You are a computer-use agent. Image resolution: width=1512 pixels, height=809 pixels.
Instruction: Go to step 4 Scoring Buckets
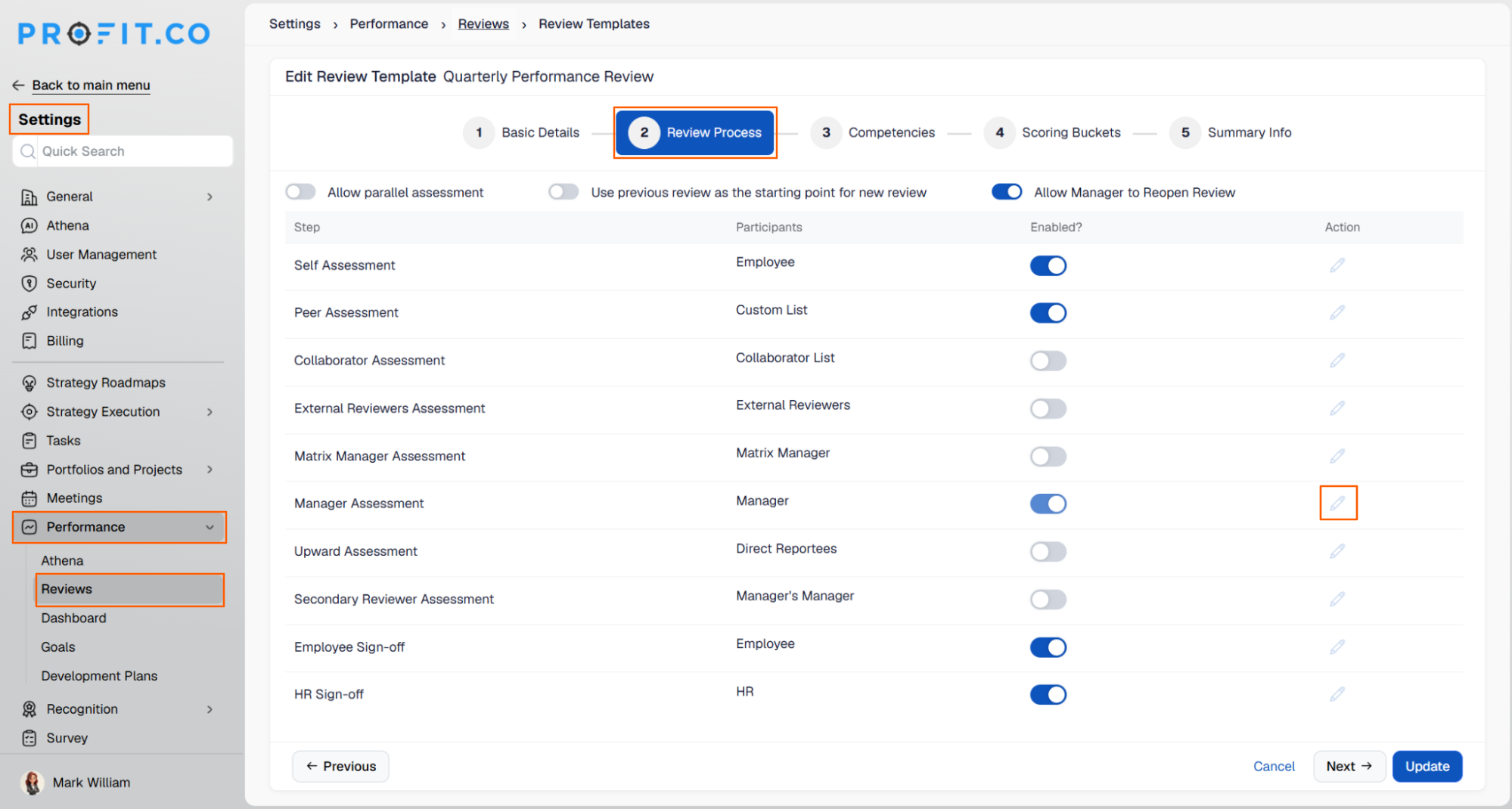[1053, 132]
